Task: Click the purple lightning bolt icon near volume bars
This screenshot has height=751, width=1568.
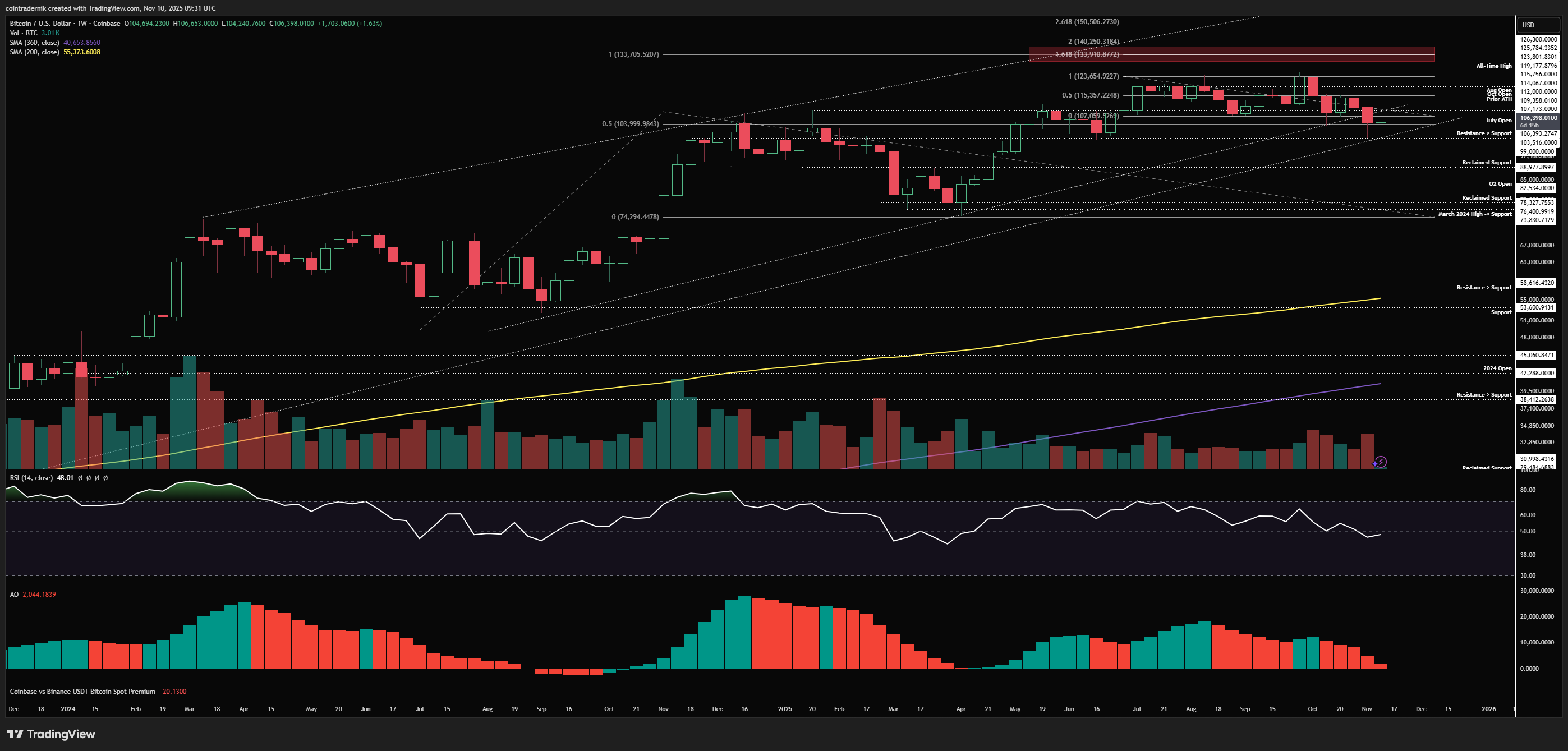Action: click(1381, 462)
